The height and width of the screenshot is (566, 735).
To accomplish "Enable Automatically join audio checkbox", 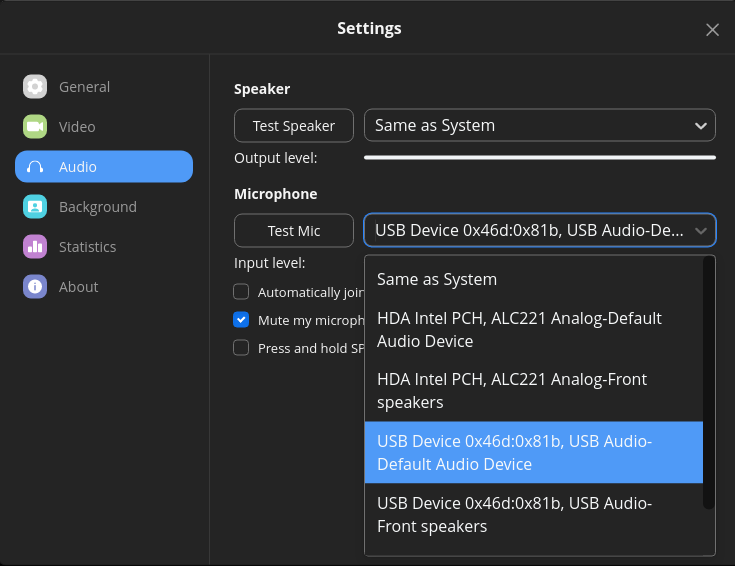I will [241, 292].
